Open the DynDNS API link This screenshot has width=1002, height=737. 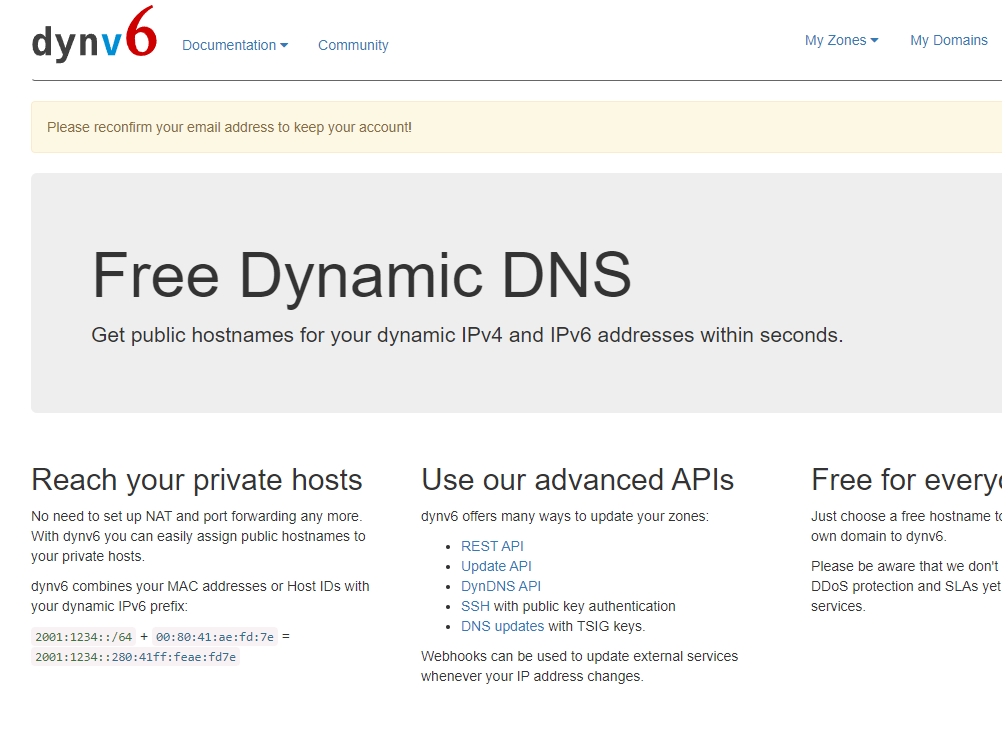pyautogui.click(x=500, y=586)
